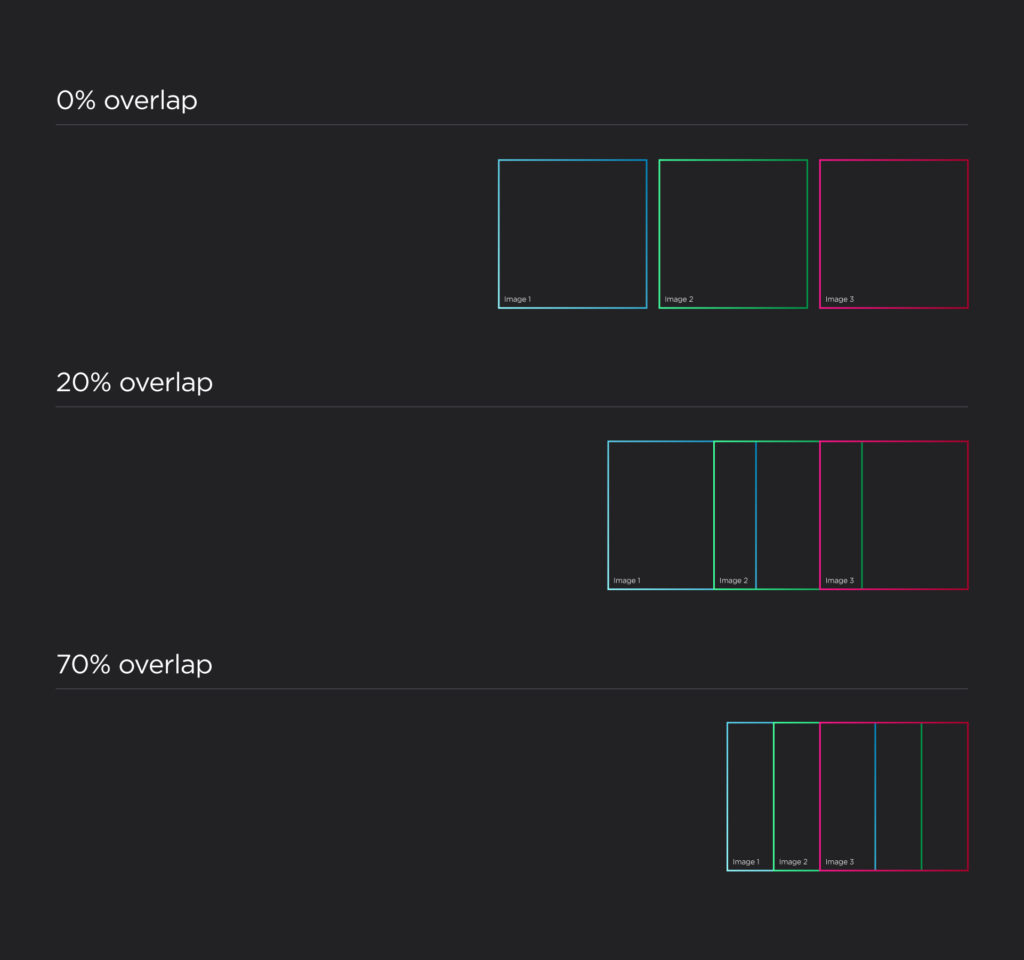Click the divider line below "0% overlap" heading
1024x960 pixels.
[x=511, y=125]
